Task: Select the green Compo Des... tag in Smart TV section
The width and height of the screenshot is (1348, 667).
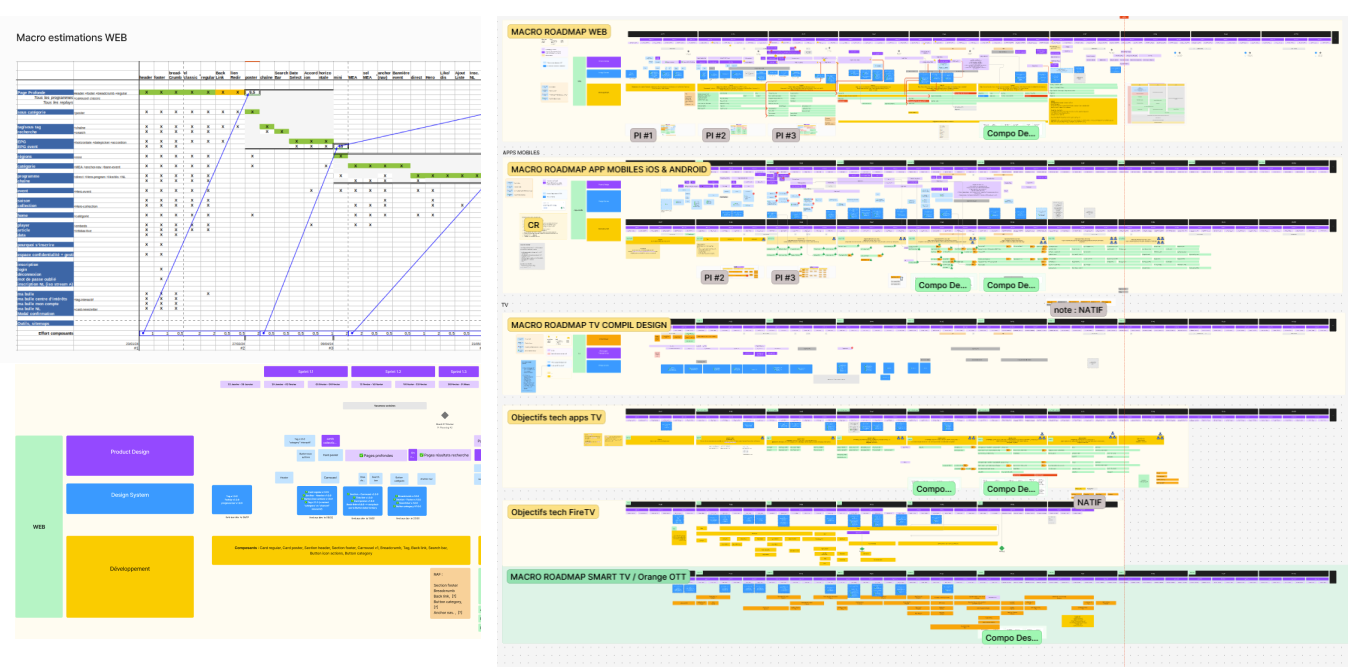Action: (x=1010, y=636)
